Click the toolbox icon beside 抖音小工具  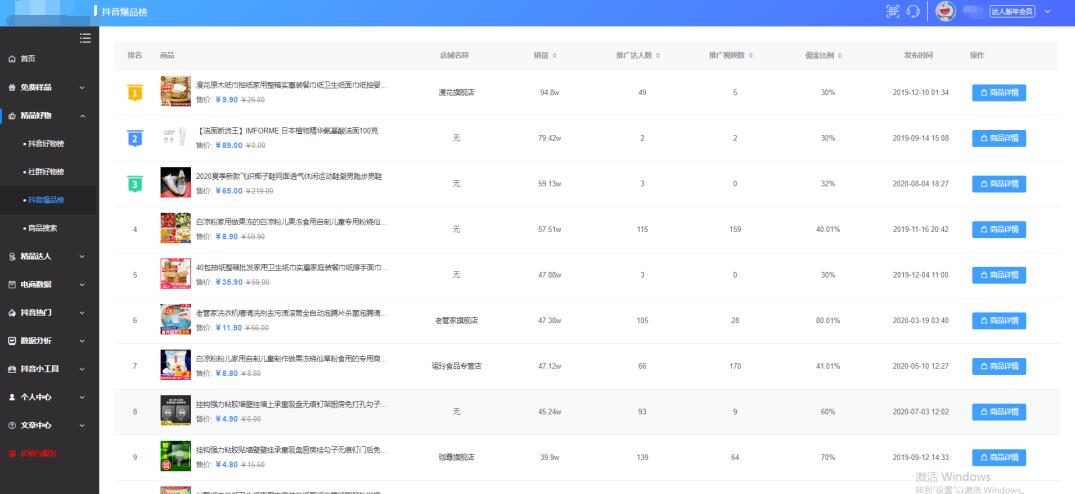12,369
